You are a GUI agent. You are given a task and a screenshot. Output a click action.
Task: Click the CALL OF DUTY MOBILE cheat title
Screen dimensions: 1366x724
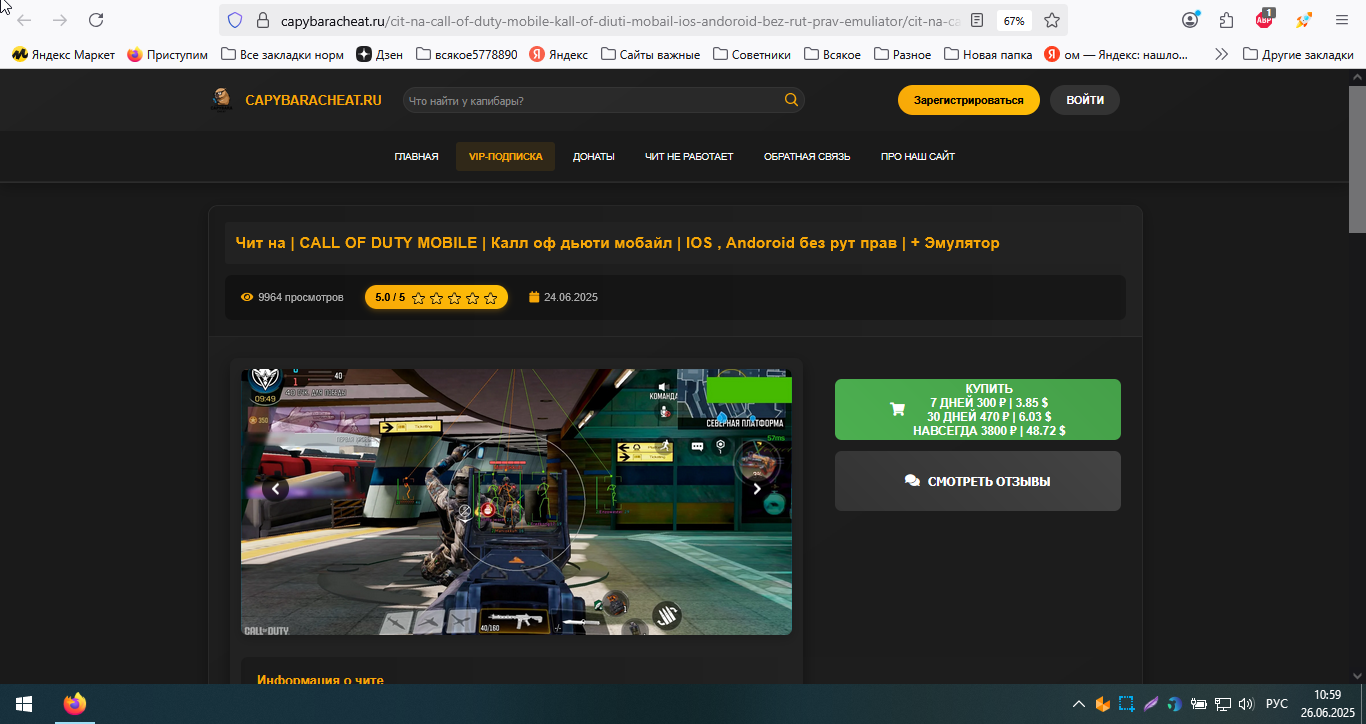pyautogui.click(x=617, y=242)
